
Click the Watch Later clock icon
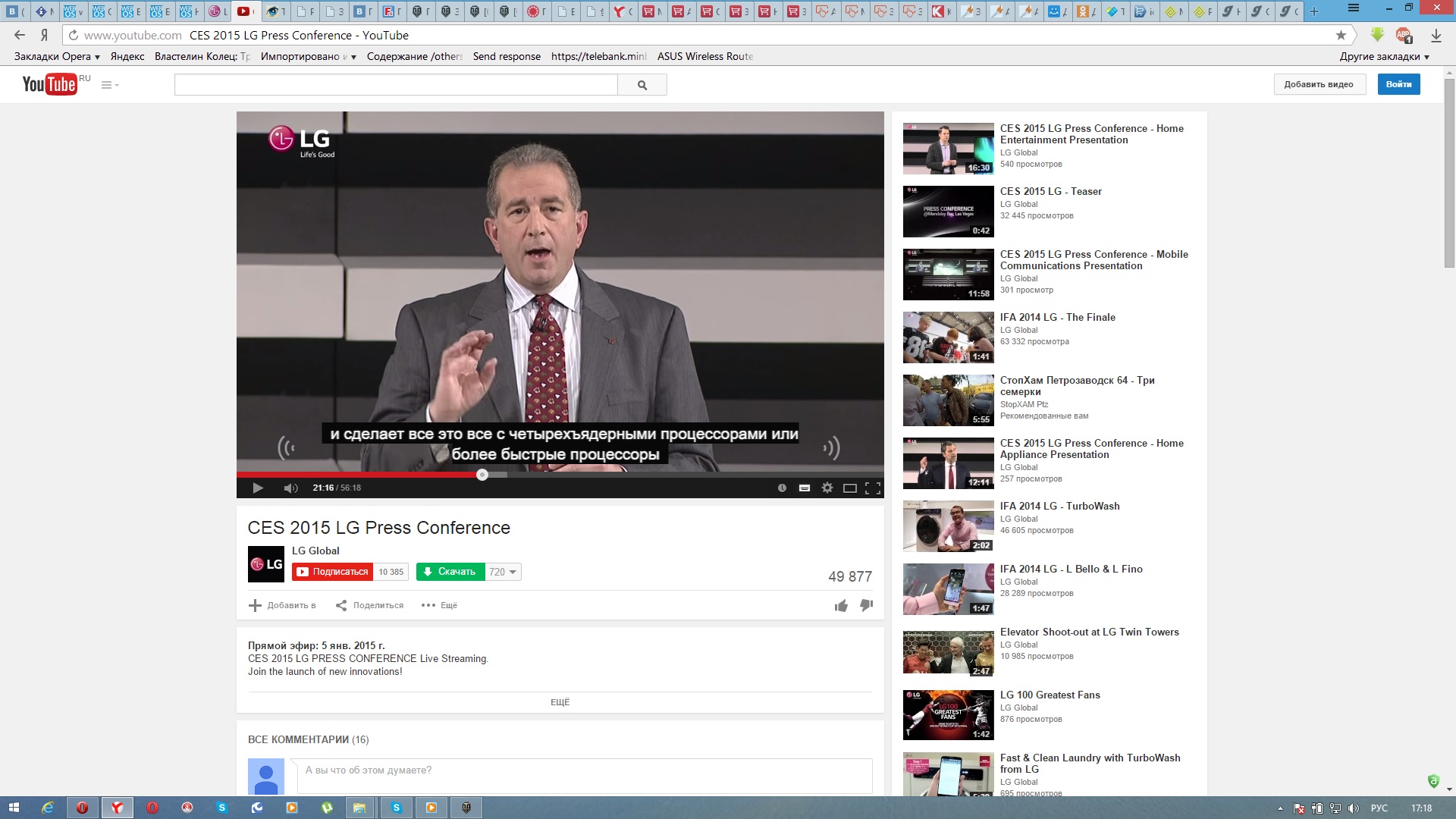[x=782, y=488]
